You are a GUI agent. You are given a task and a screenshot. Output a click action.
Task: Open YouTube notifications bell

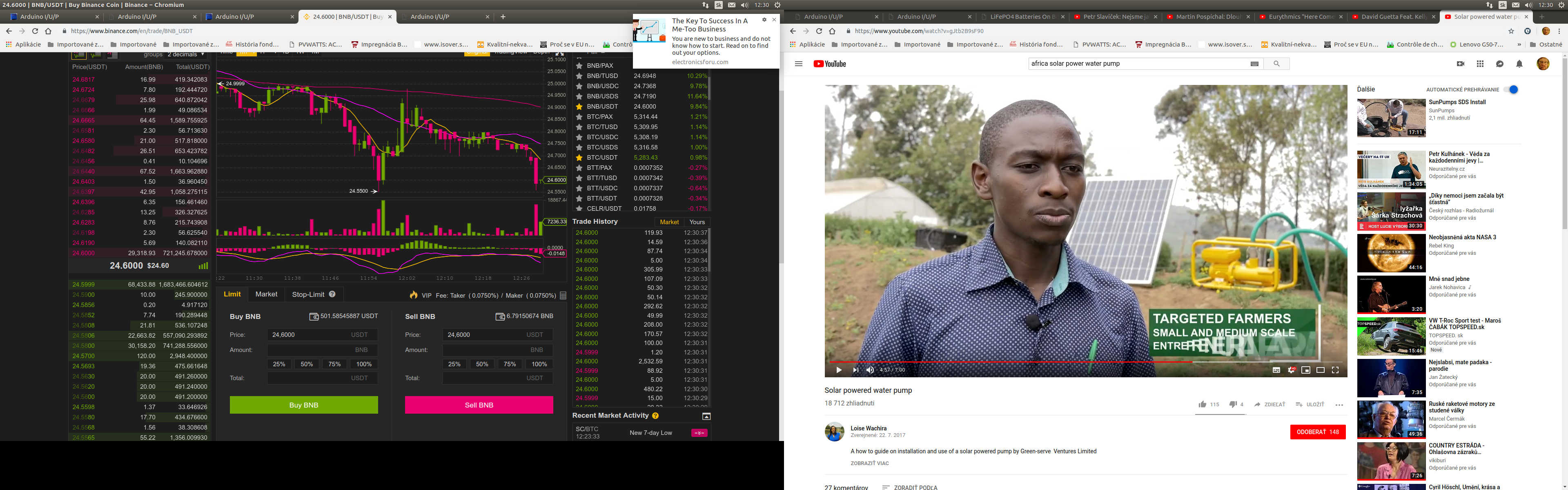(1519, 64)
